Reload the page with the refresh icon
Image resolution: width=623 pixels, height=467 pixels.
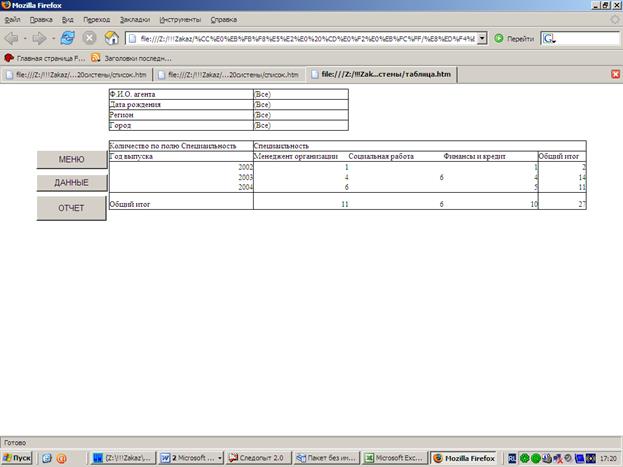[x=67, y=38]
